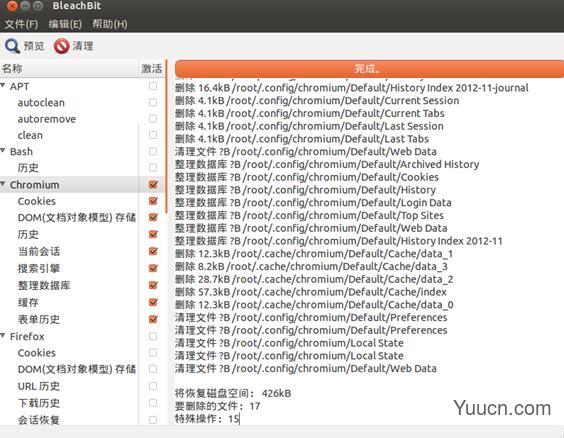Viewport: 564px width, 438px height.
Task: Click the 预览 toolbar label
Action: coord(34,46)
